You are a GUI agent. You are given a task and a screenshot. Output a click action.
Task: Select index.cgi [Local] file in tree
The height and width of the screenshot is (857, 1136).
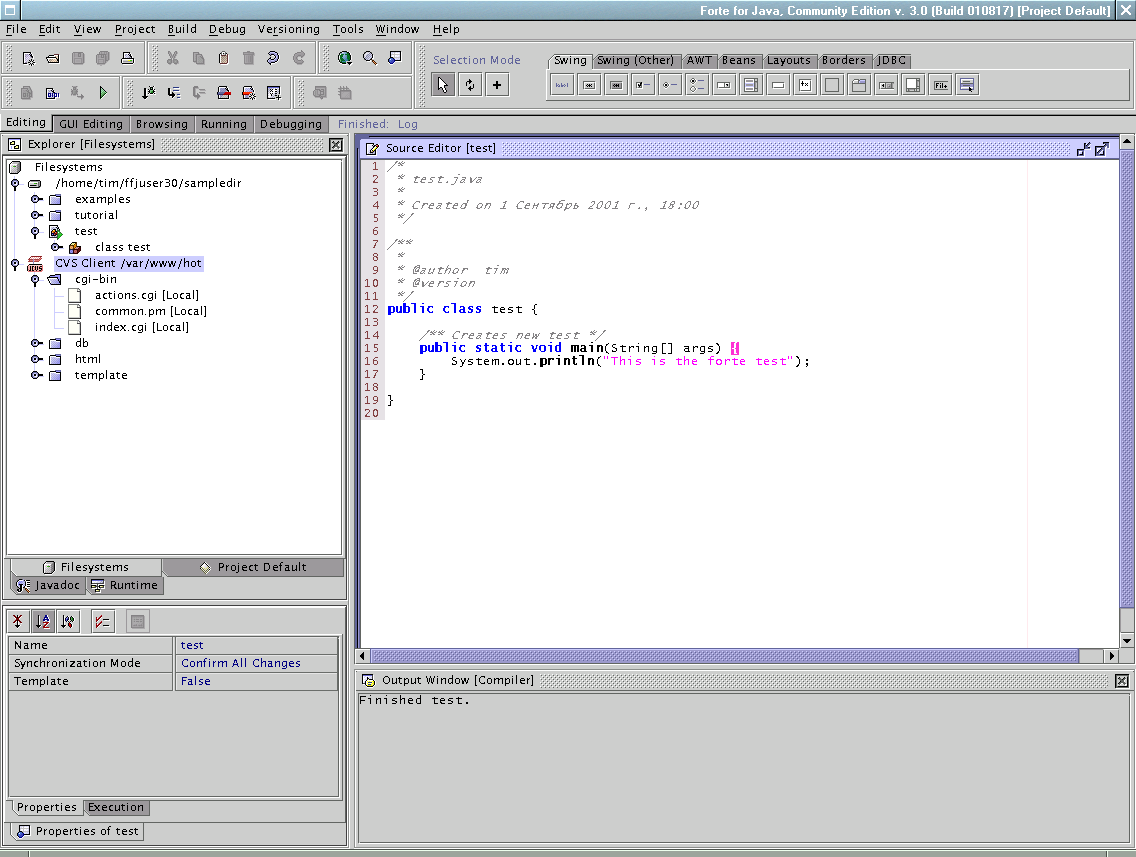[x=141, y=327]
